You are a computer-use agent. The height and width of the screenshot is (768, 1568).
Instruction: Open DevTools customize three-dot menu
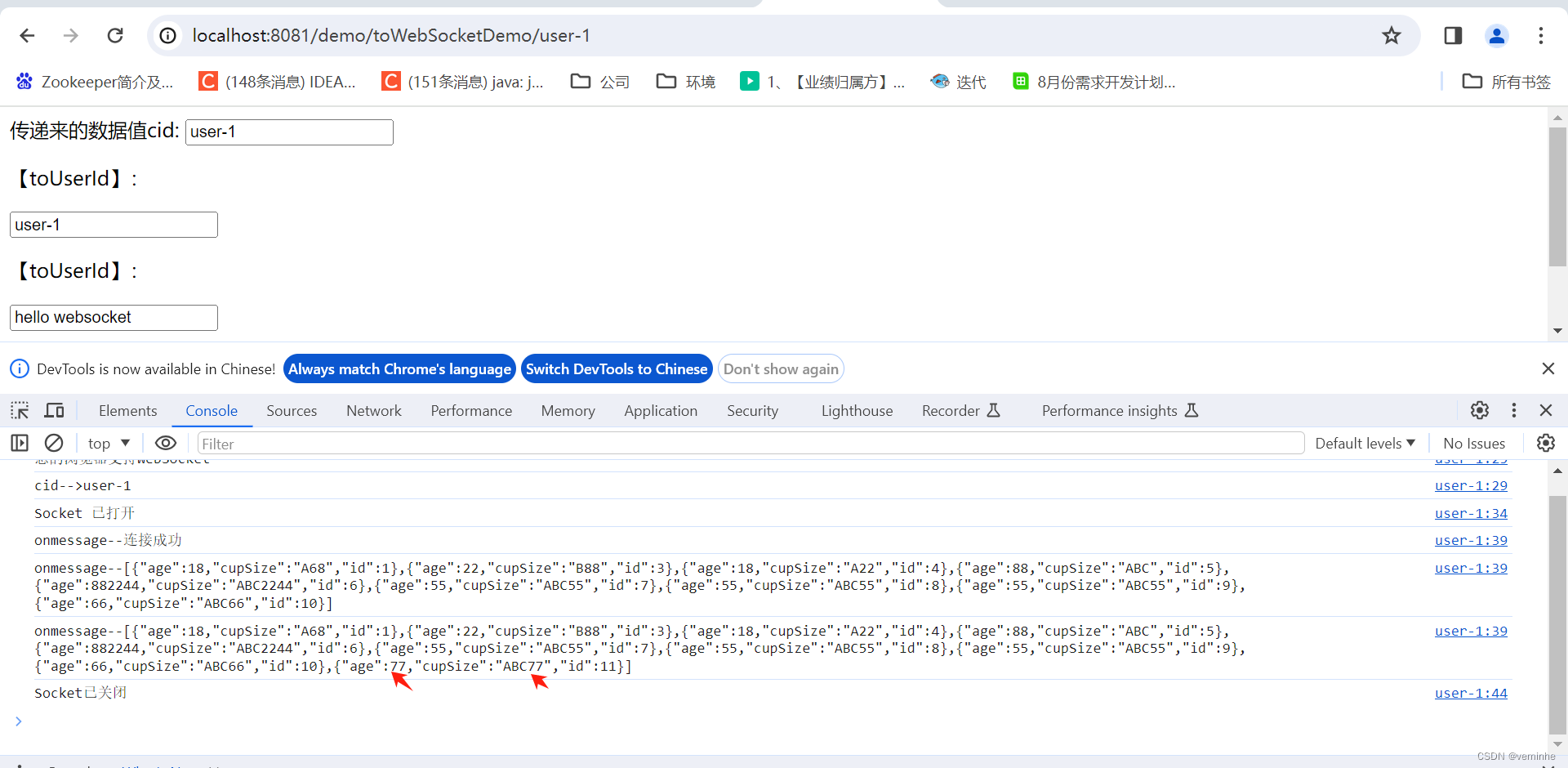click(1513, 410)
